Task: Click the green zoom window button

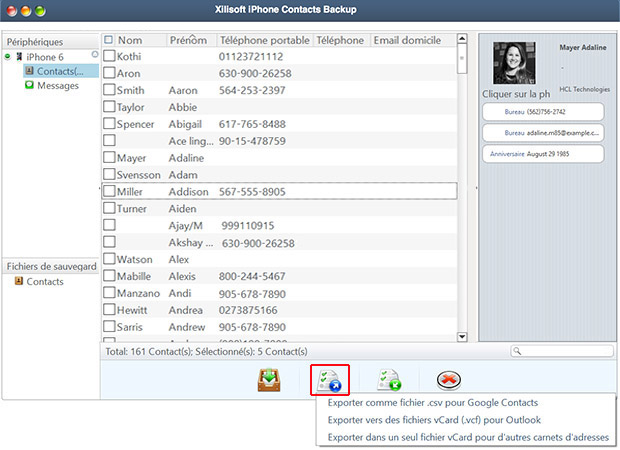Action: click(40, 11)
